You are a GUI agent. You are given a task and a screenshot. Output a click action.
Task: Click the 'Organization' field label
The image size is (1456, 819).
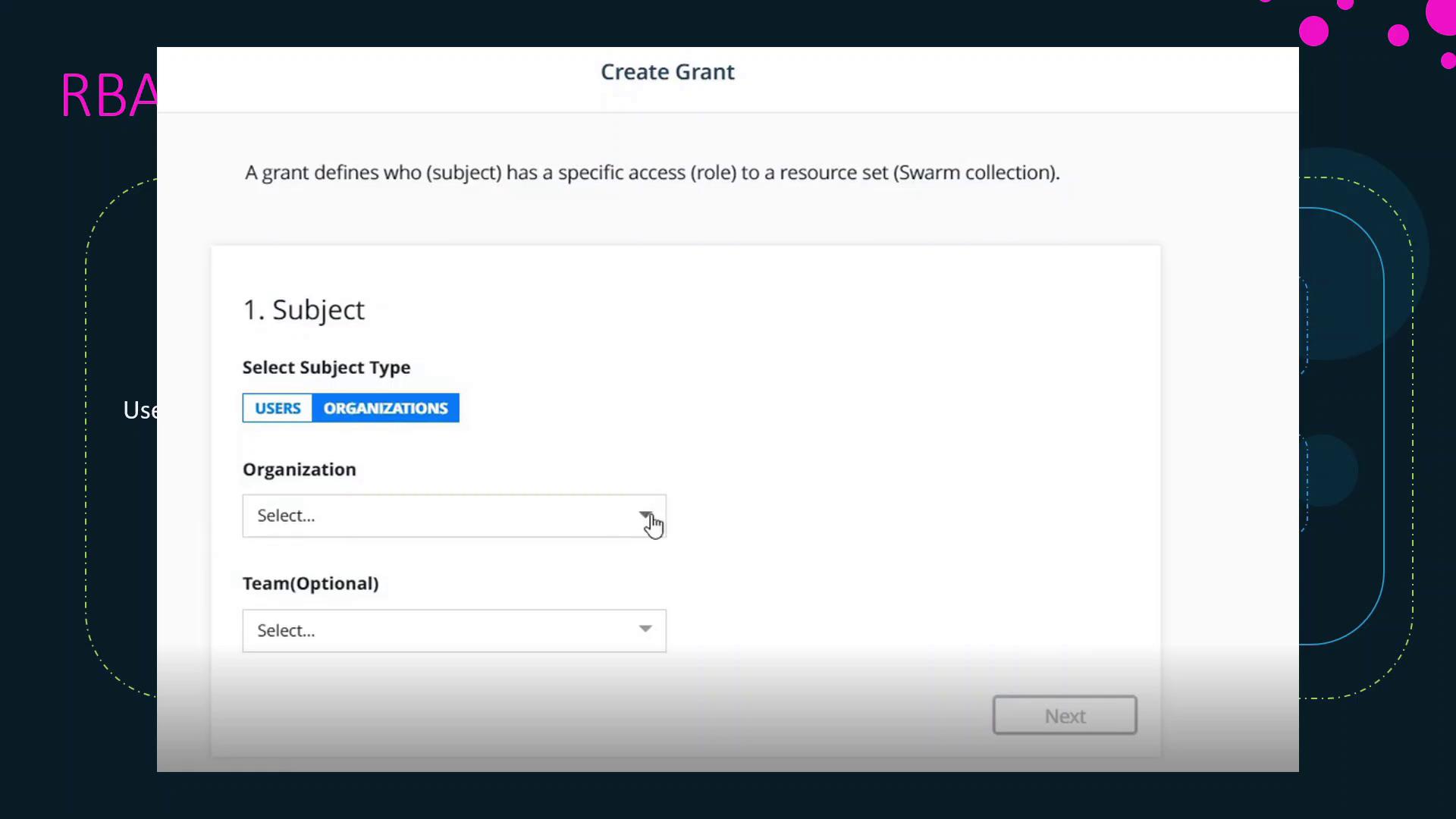(299, 469)
